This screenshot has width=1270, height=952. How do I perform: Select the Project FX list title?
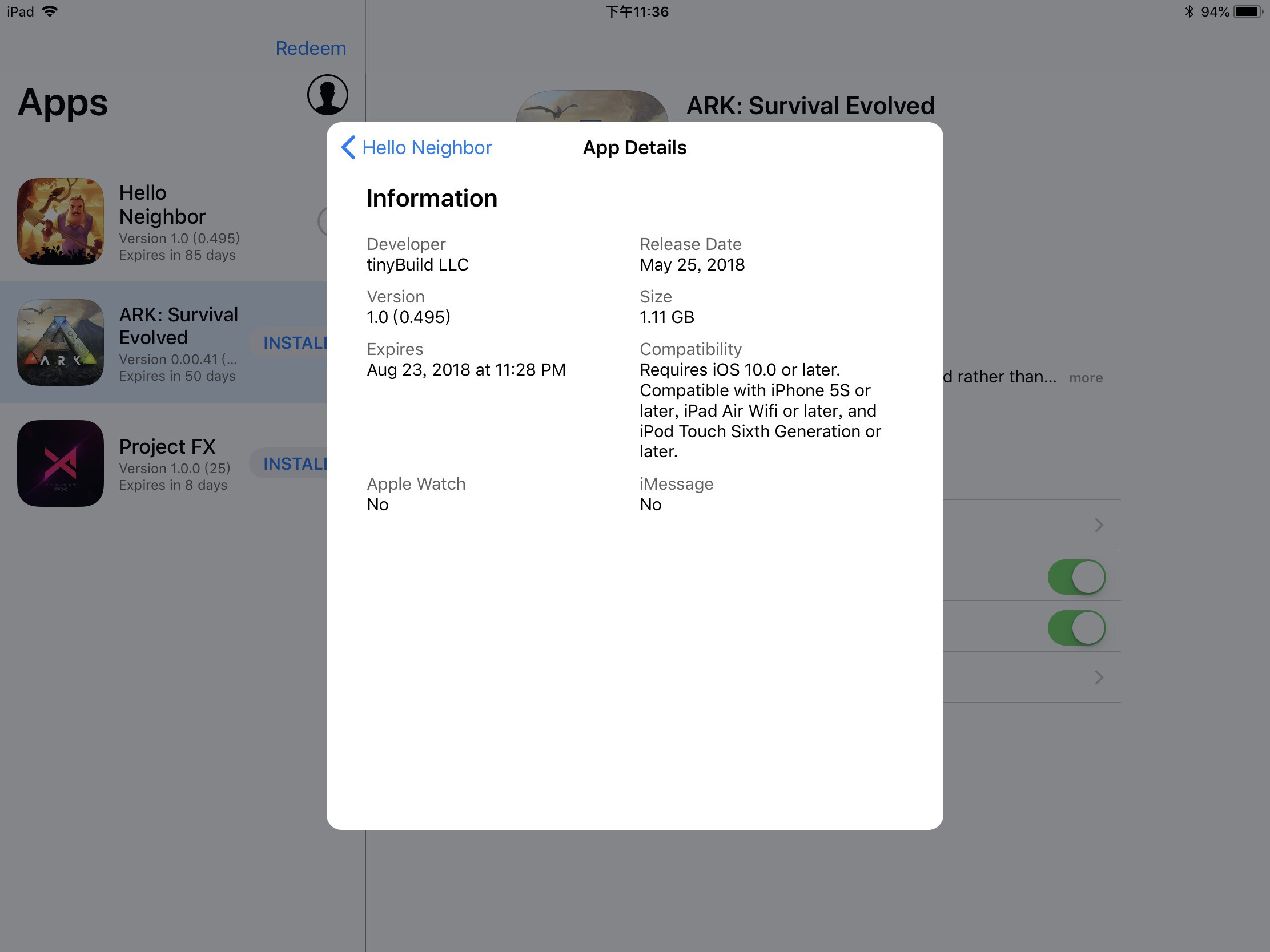coord(167,446)
